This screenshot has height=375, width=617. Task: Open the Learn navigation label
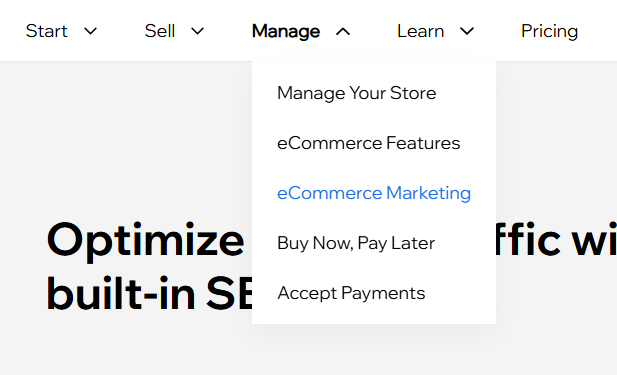point(421,31)
